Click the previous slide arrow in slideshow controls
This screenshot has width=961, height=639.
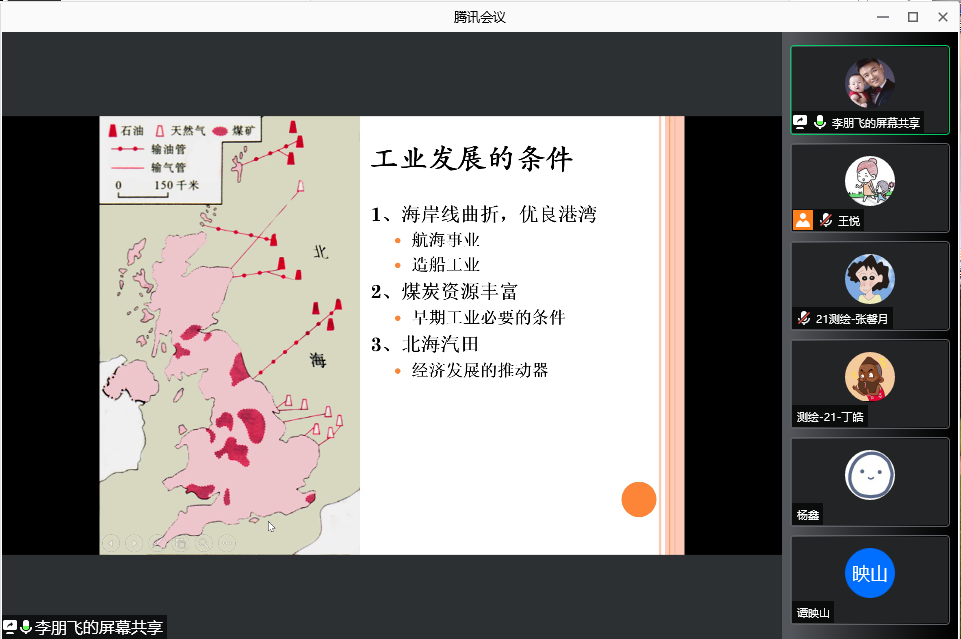[x=110, y=543]
